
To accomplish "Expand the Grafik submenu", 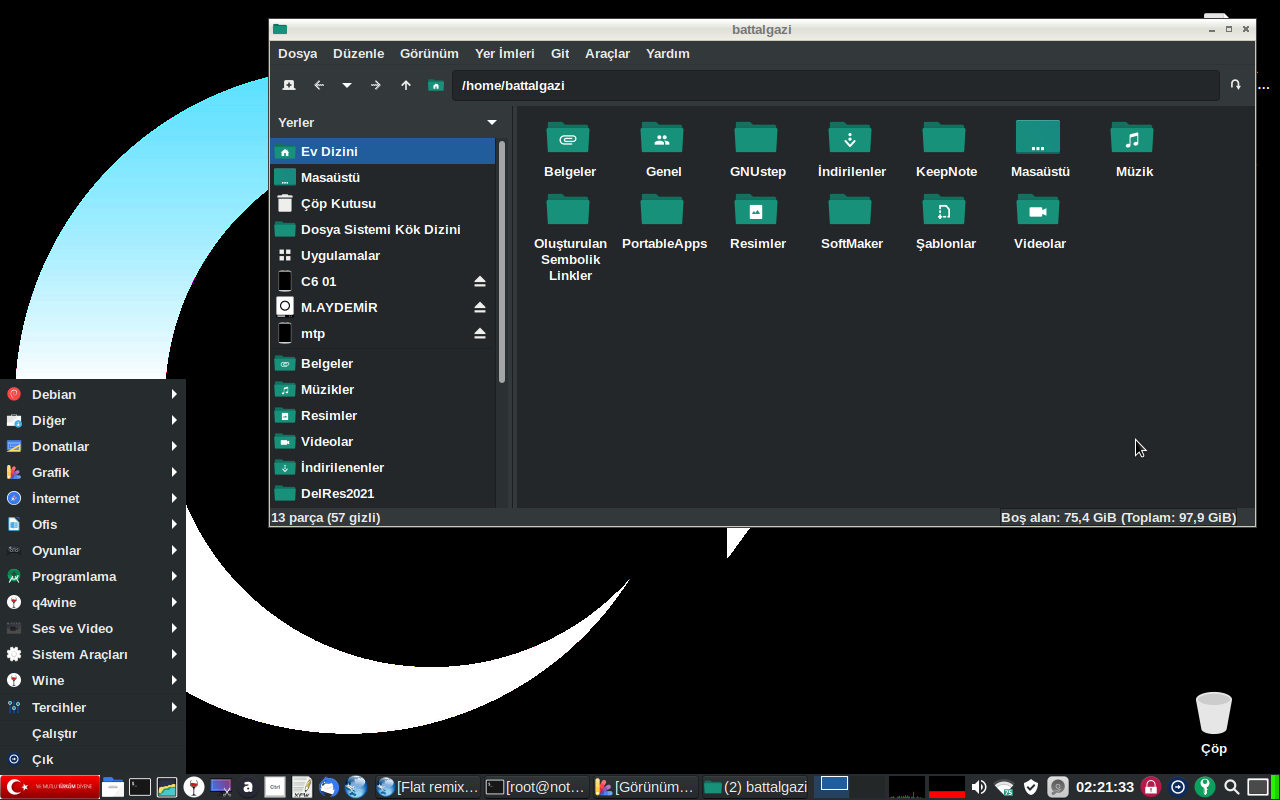I will (93, 472).
